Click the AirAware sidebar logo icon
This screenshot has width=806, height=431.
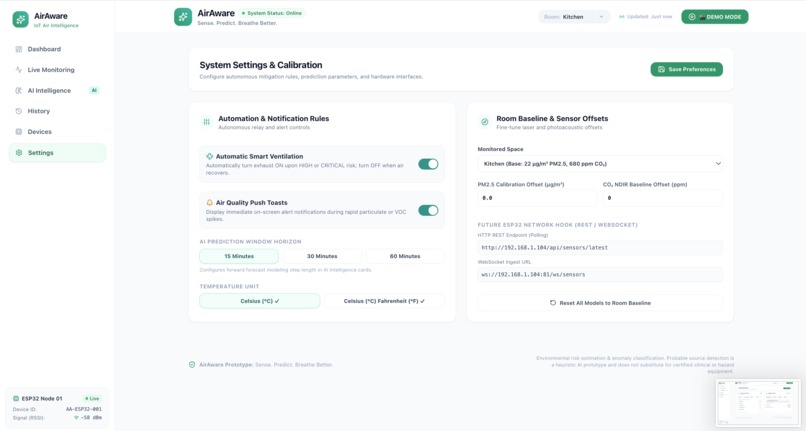point(21,20)
